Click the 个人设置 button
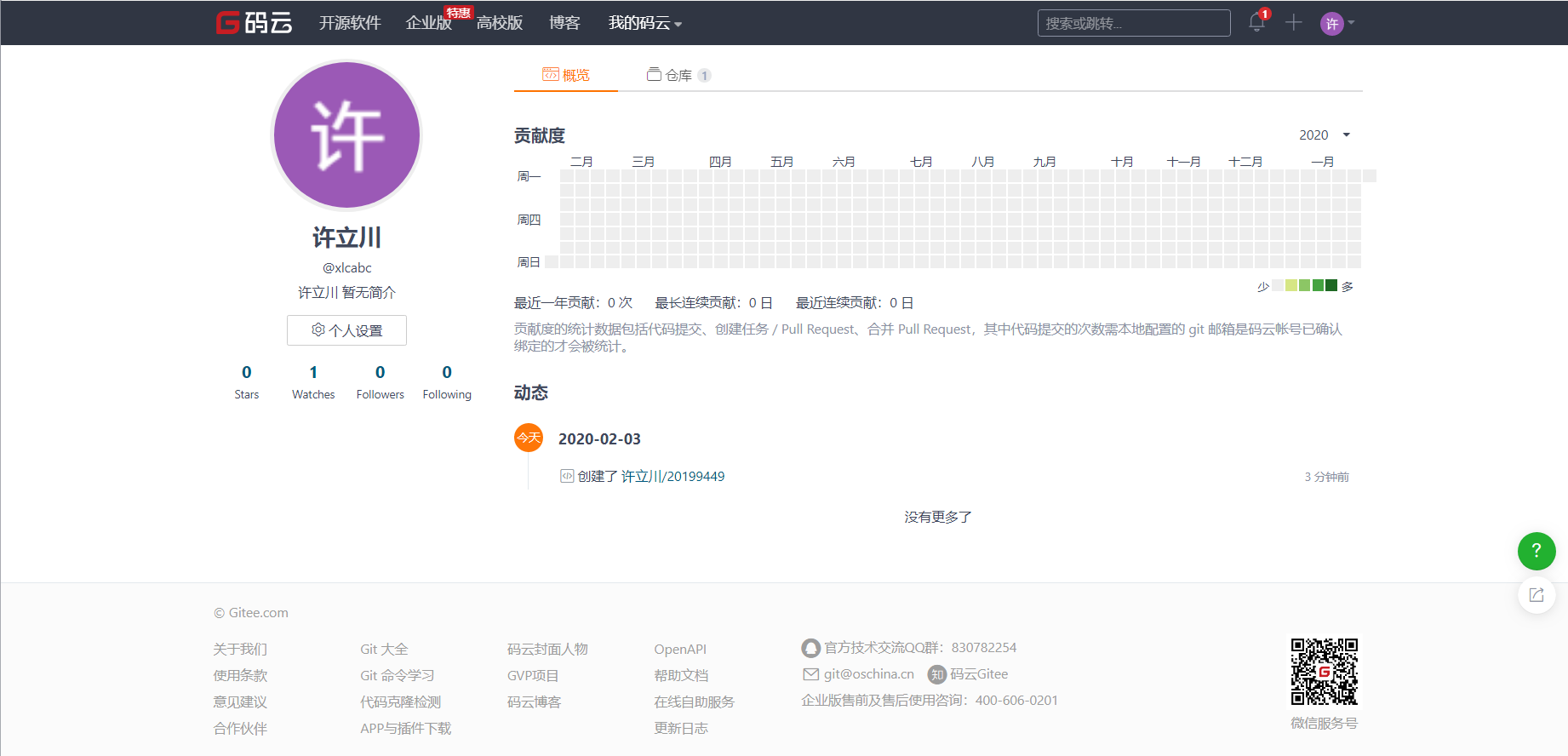 point(346,330)
